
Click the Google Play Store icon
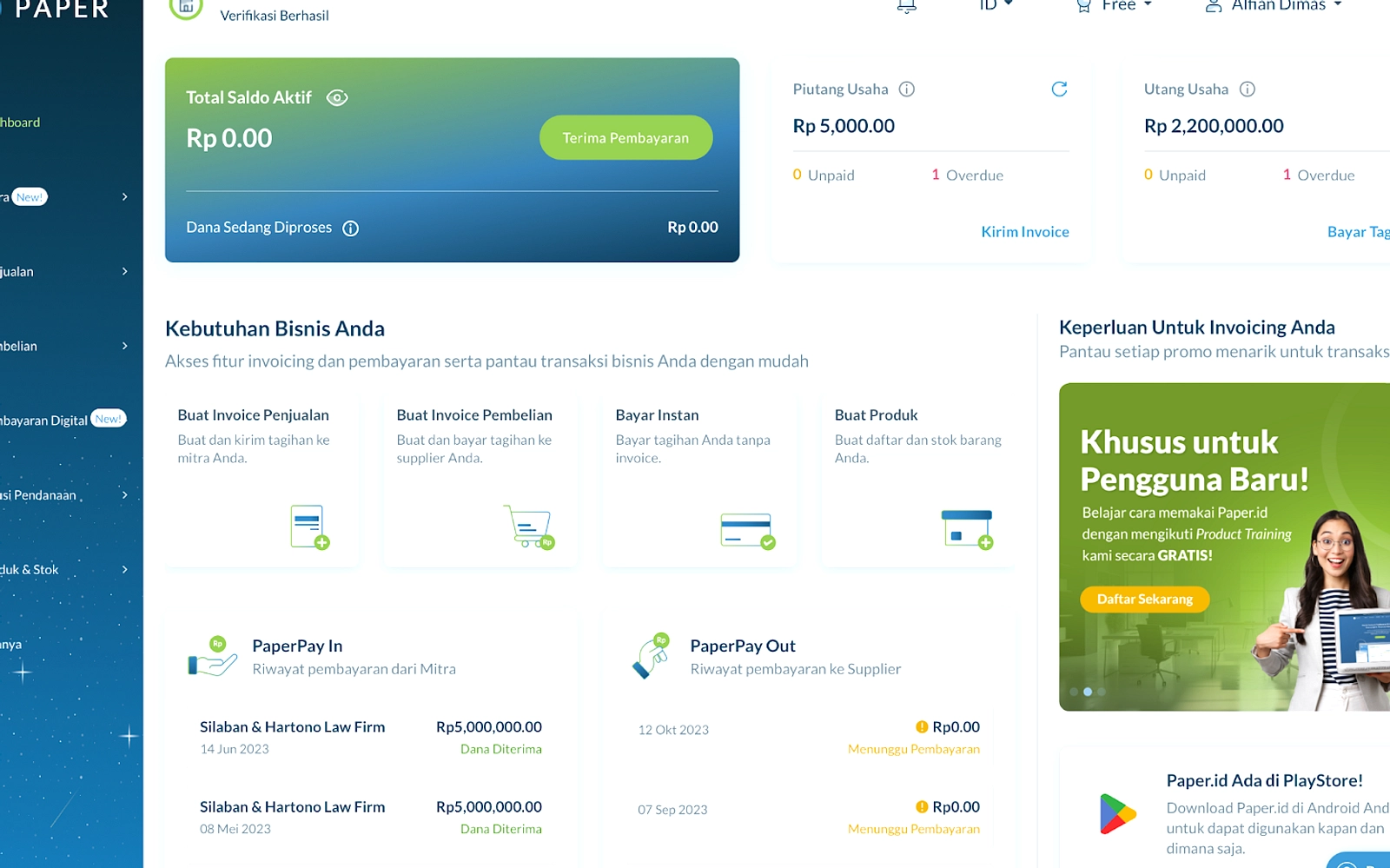pyautogui.click(x=1117, y=814)
